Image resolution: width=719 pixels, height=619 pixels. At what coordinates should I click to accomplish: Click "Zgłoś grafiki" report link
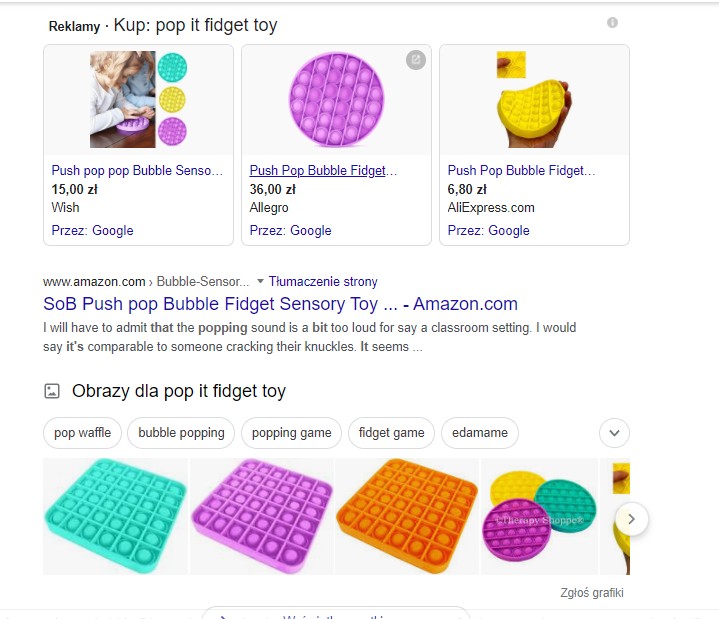tap(592, 593)
